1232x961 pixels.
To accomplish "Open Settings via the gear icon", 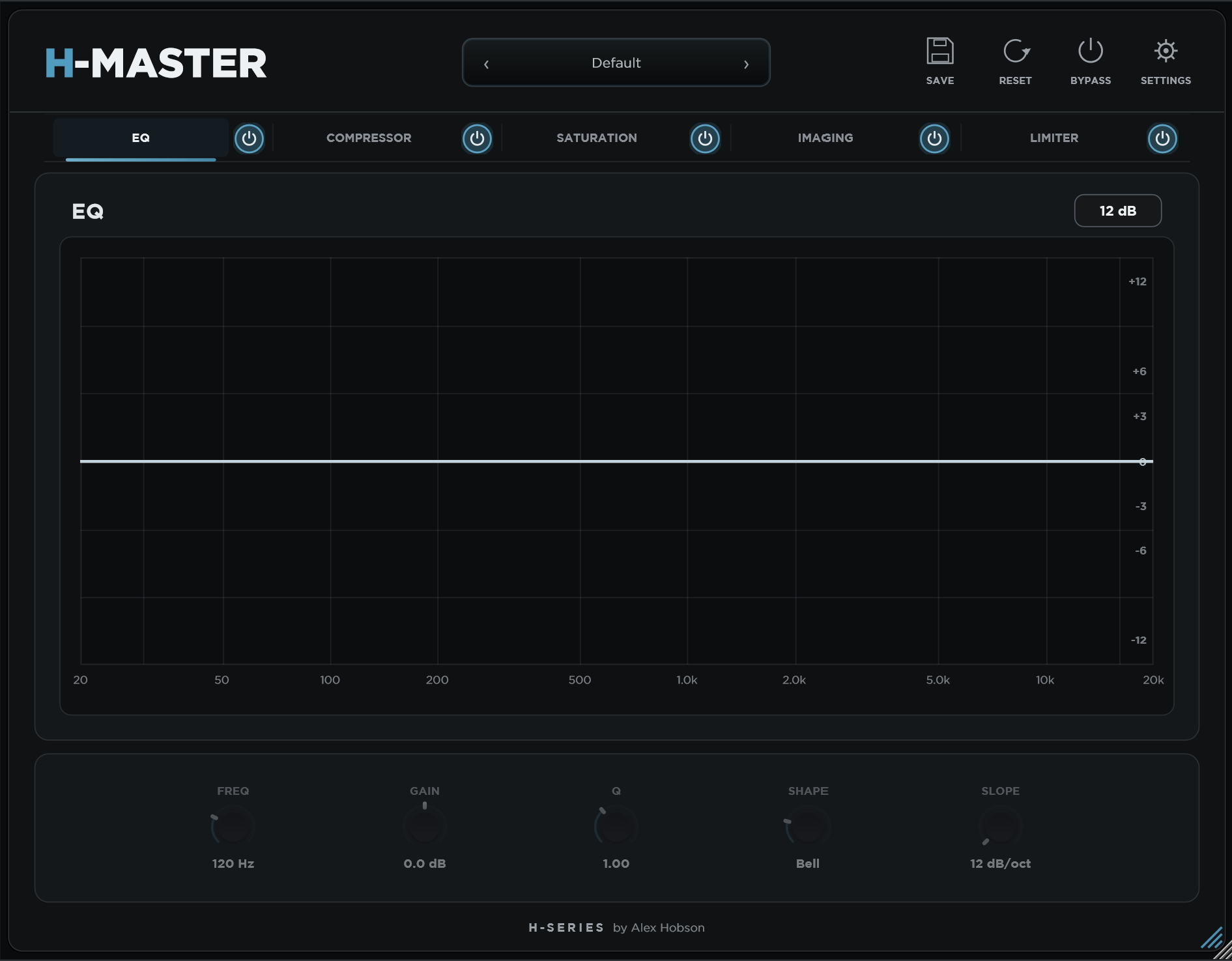I will point(1166,51).
